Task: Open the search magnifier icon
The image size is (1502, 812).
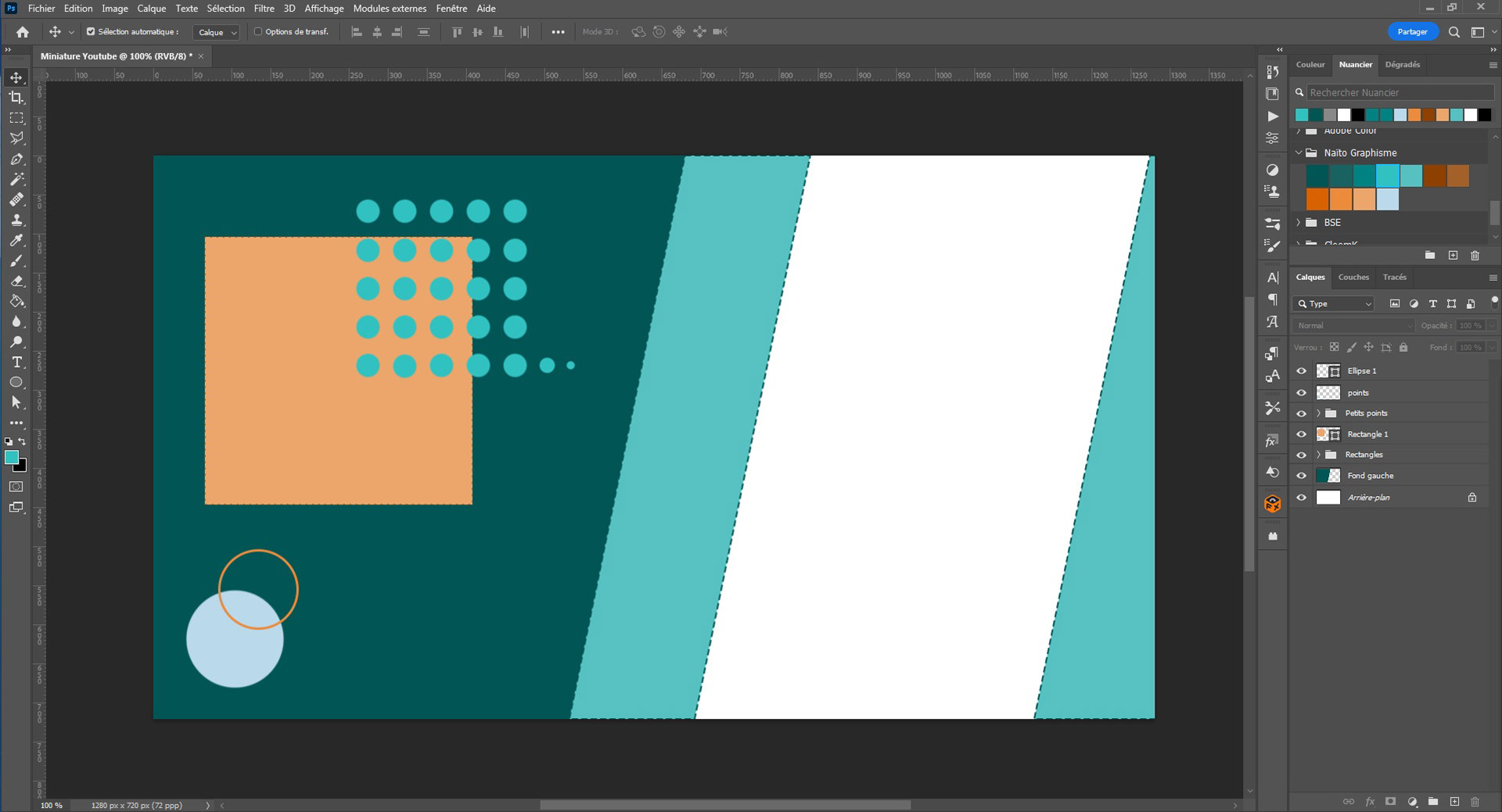Action: click(1453, 32)
